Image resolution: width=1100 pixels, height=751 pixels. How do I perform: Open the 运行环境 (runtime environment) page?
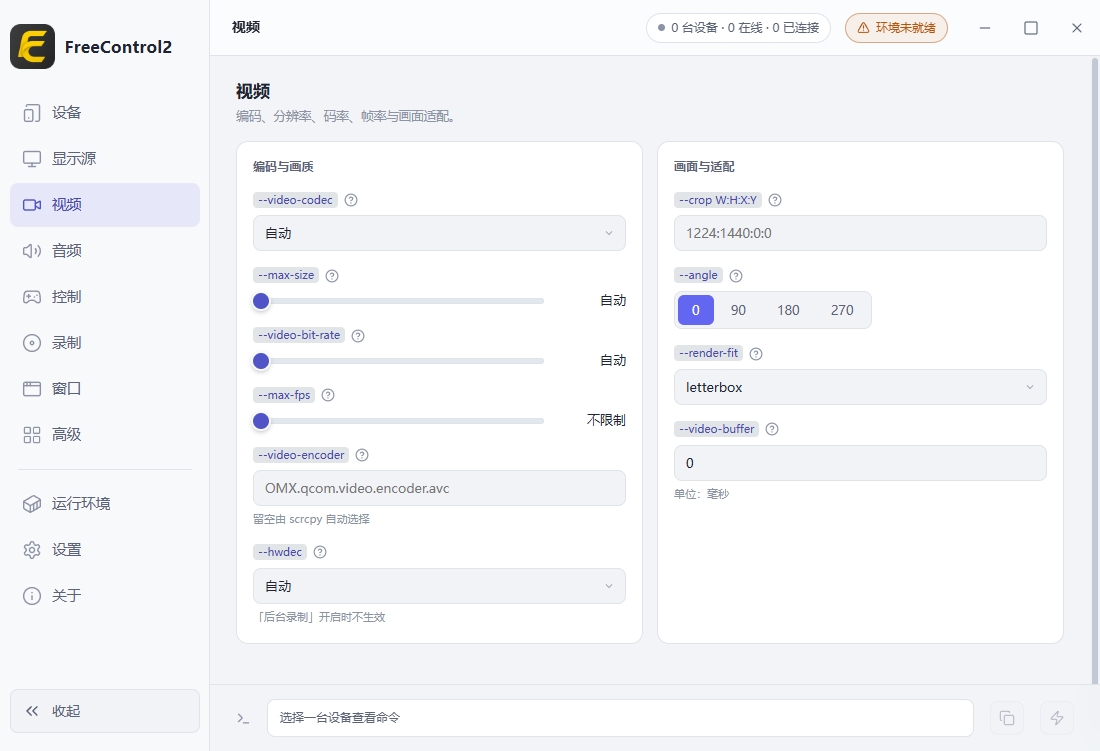(105, 503)
